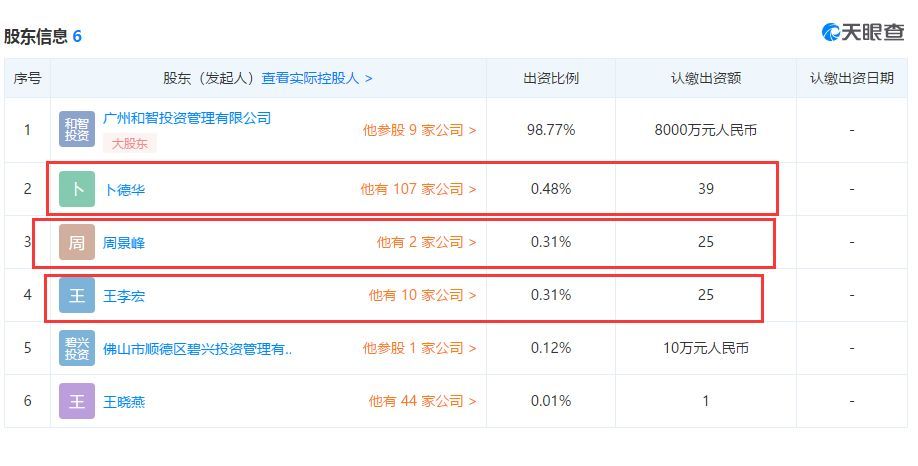Open shareholder 王晓燕 profile
Viewport: 918px width, 466px height.
click(124, 402)
